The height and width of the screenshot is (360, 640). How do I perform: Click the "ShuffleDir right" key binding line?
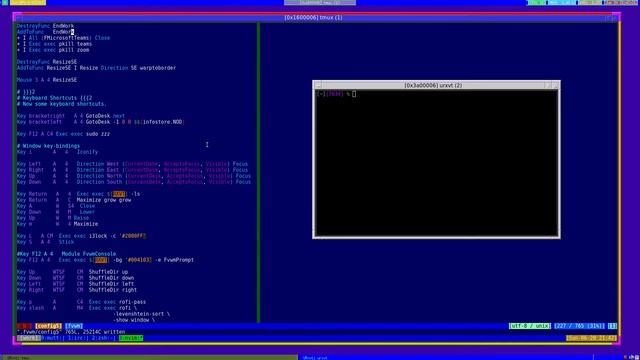[x=77, y=290]
